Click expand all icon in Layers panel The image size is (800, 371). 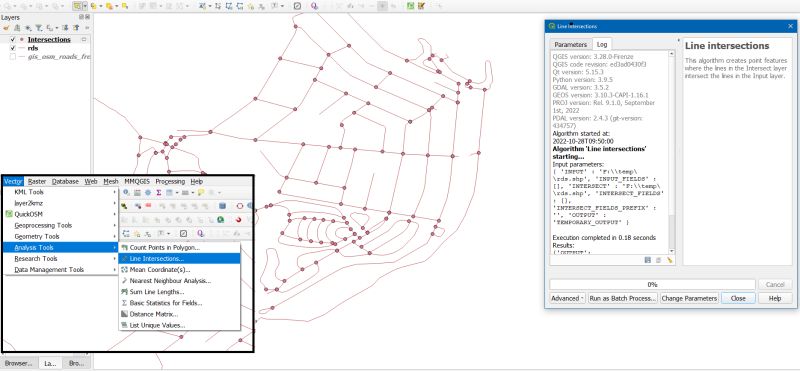65,28
